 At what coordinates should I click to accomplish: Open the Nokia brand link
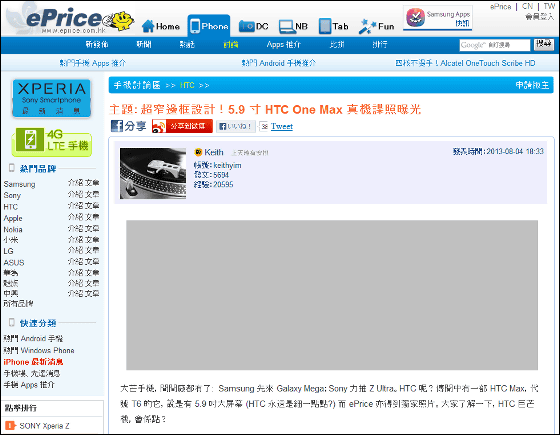(x=13, y=229)
